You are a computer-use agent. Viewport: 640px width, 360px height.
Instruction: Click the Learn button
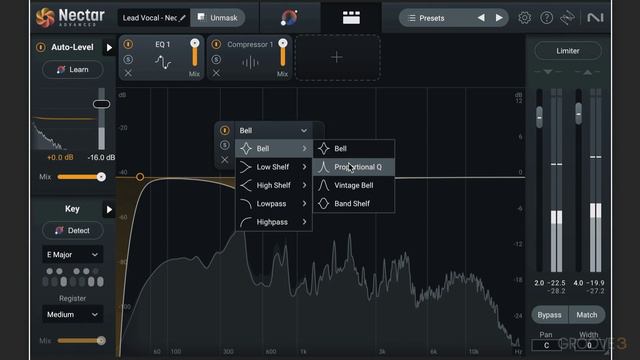pyautogui.click(x=73, y=69)
